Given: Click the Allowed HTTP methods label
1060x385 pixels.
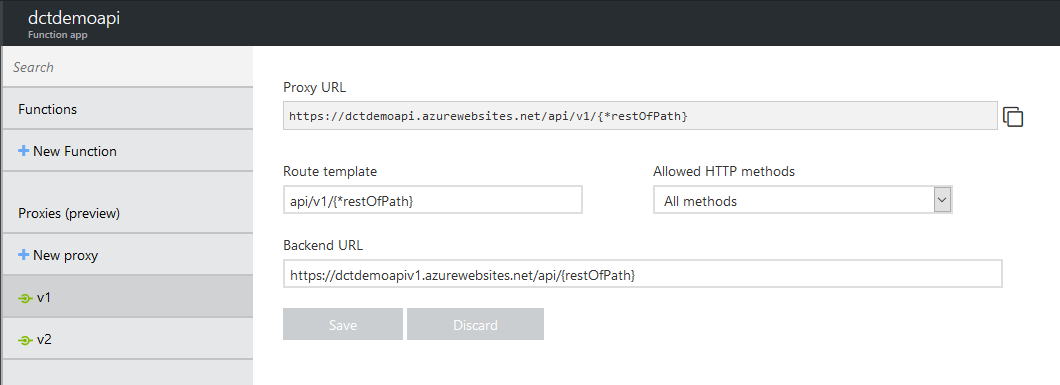Looking at the screenshot, I should (723, 172).
